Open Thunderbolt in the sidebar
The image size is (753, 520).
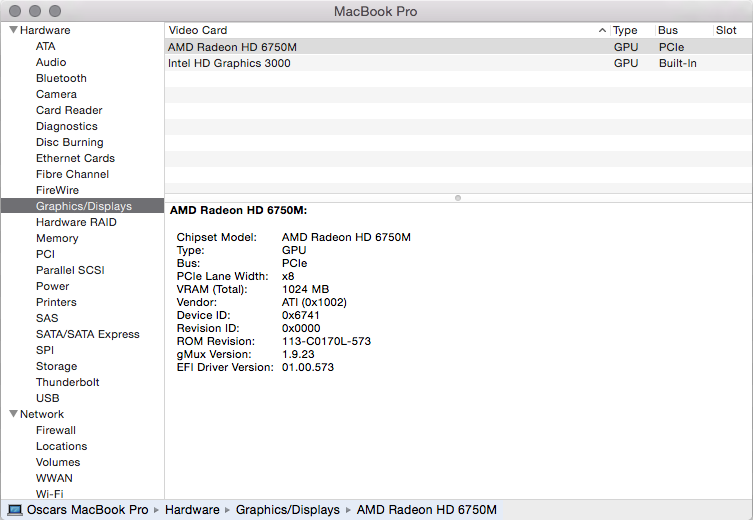67,382
